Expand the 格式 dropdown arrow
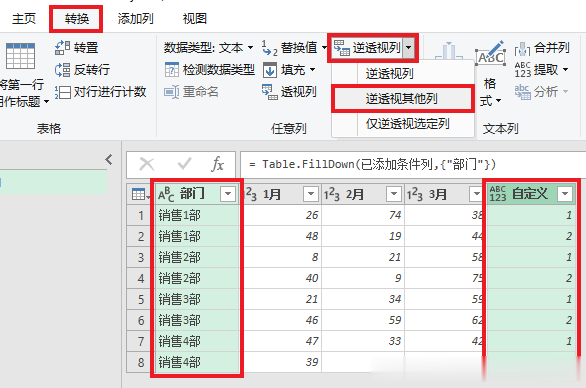The image size is (586, 388). (499, 101)
